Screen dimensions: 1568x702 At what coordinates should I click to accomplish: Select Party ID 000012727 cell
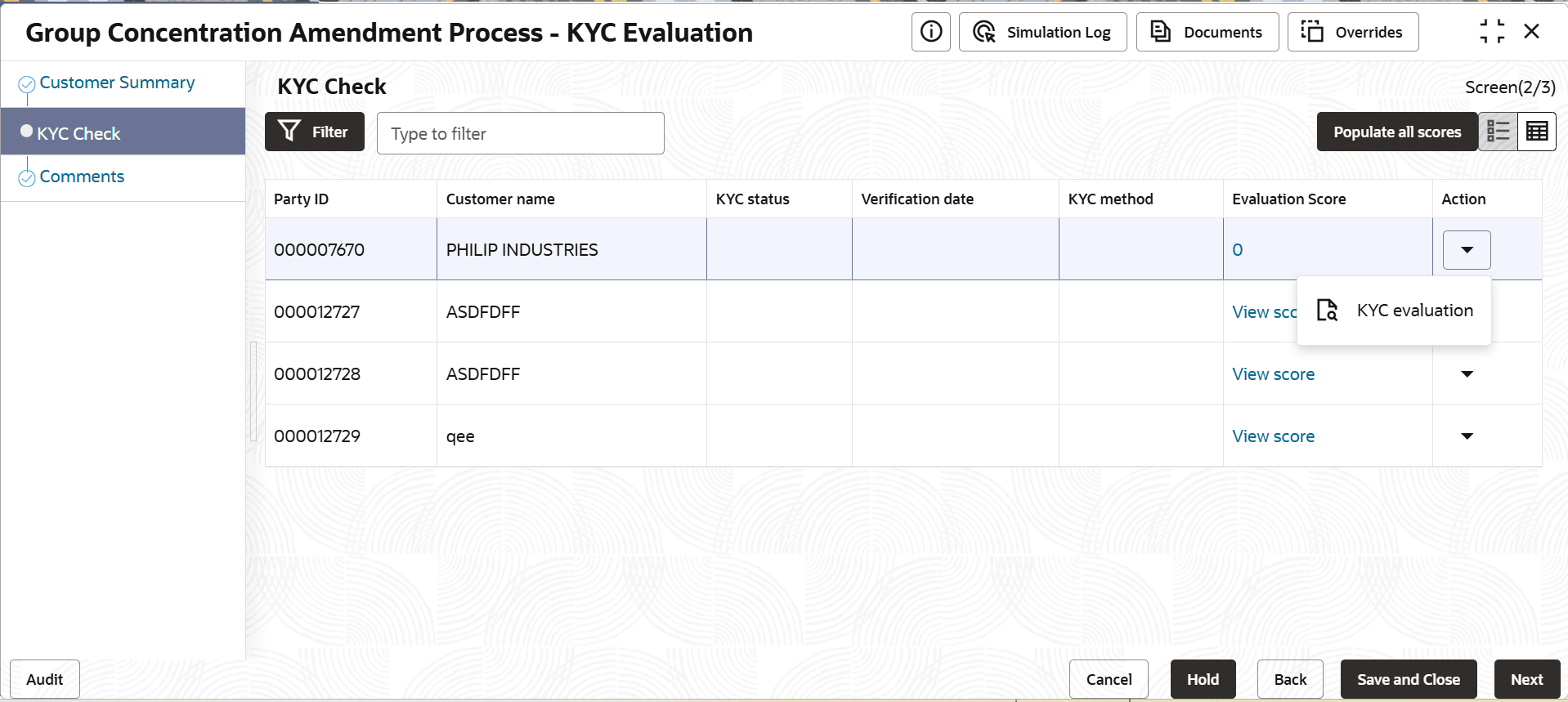[x=351, y=311]
